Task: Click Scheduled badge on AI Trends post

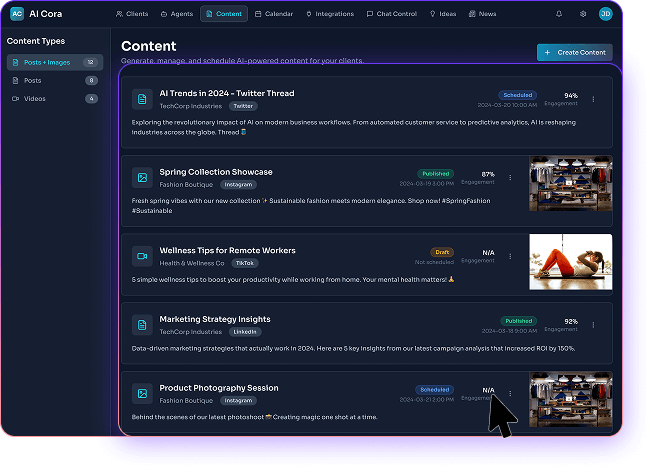Action: [x=518, y=95]
